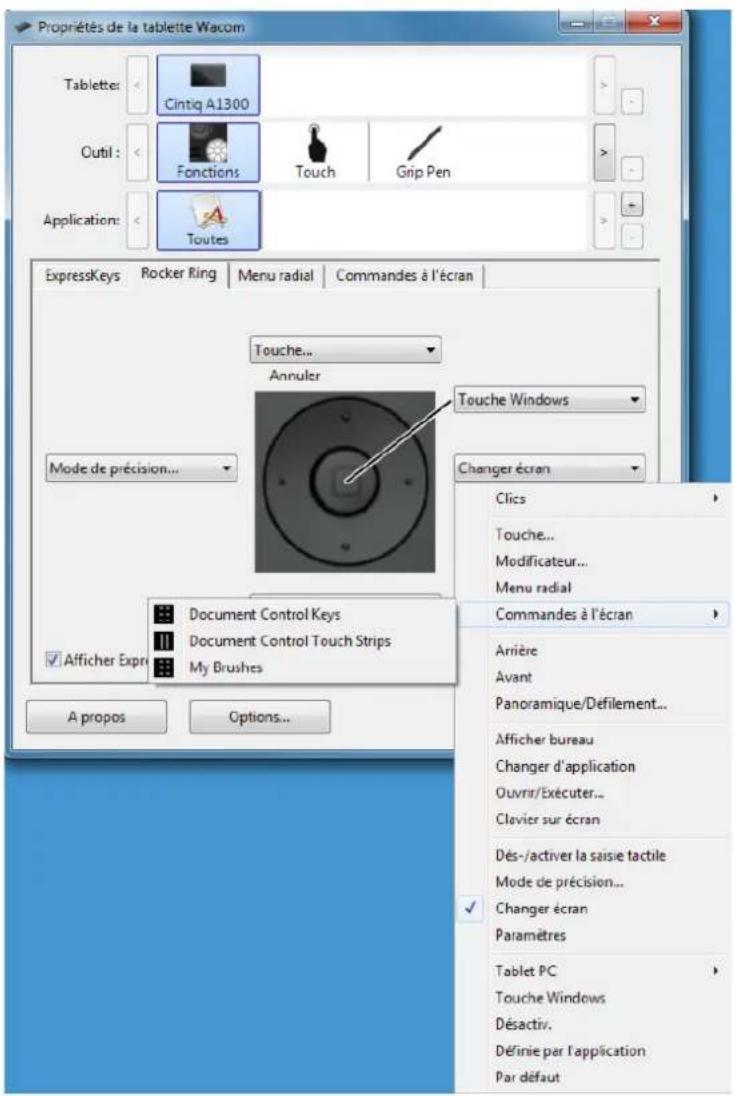
Task: Choose Modificateur... menu entry
Action: point(593,561)
